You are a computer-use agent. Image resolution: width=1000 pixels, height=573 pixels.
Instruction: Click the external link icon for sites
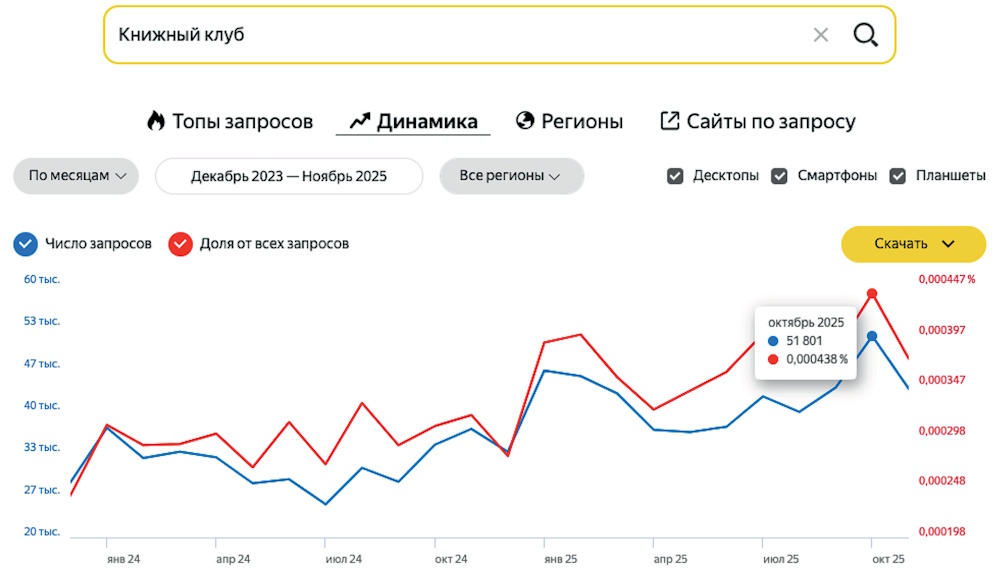[670, 121]
